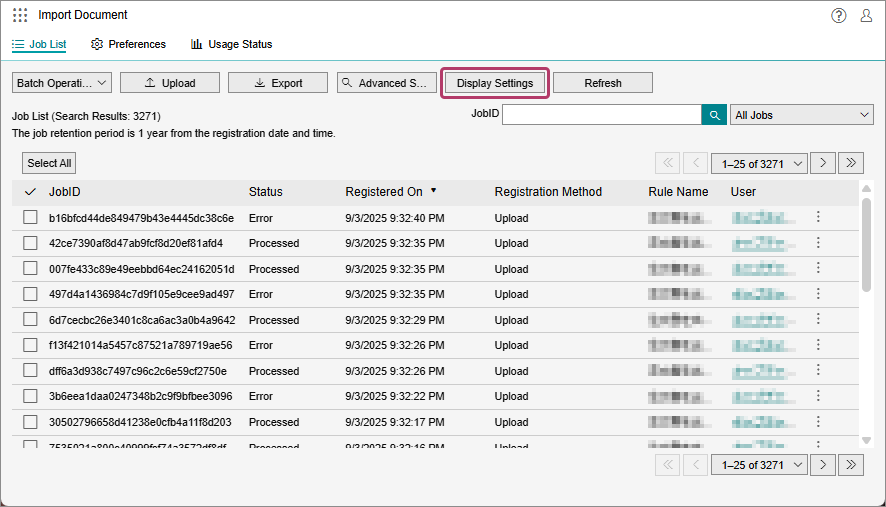Open Advanced Search
886x507 pixels.
click(386, 83)
